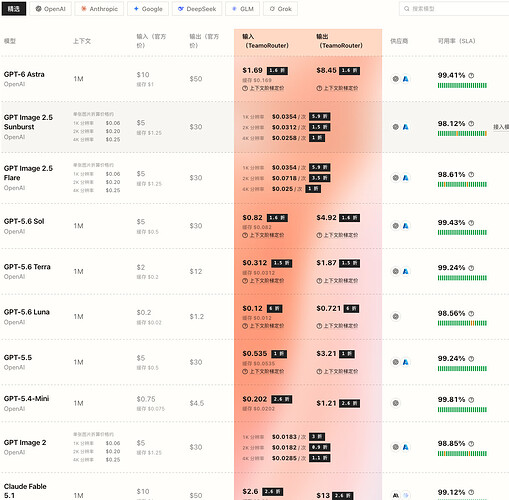Click availability bar for GPT-6 Astra

click(x=462, y=86)
